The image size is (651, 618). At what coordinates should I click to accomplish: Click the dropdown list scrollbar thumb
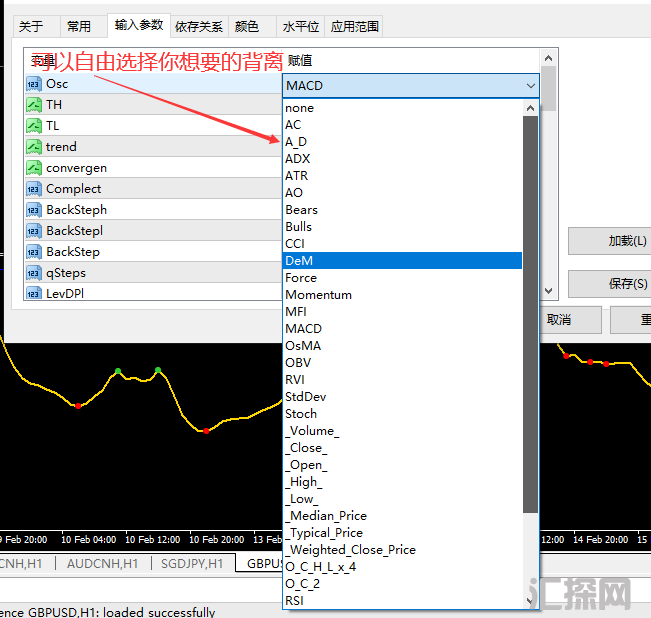(x=530, y=315)
